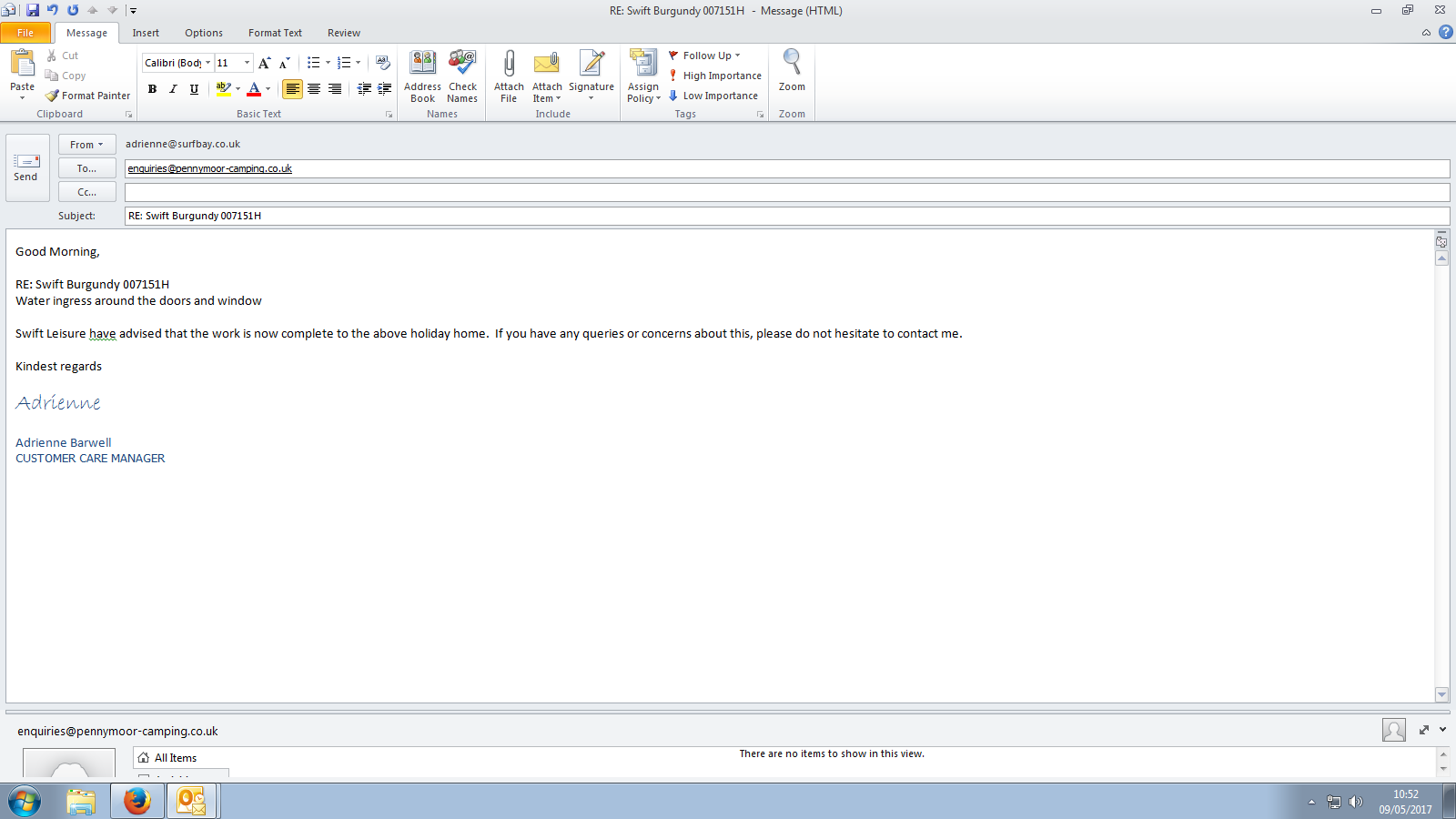Toggle bulleted list formatting
This screenshot has height=819, width=1456.
point(313,63)
